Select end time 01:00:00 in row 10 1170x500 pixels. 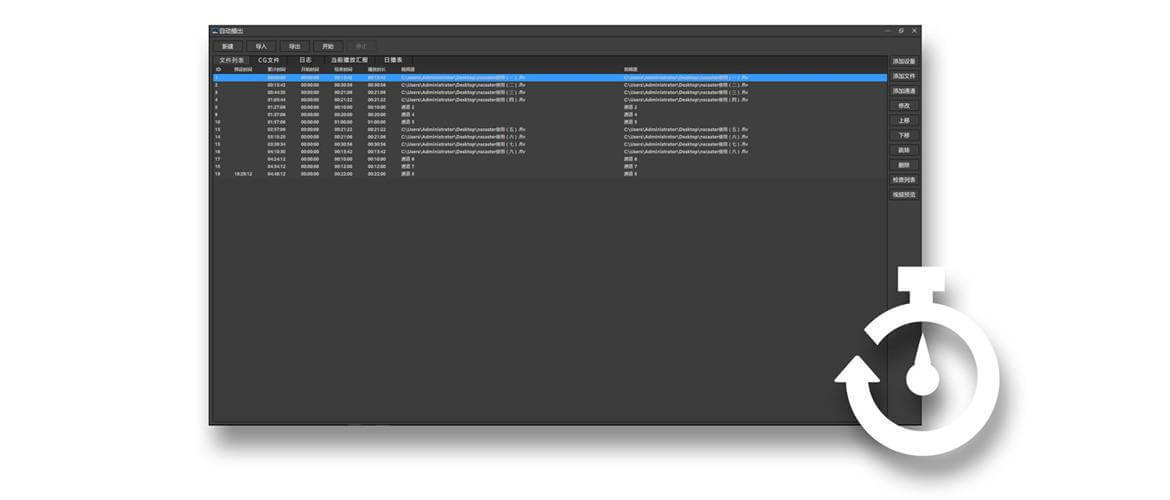(343, 122)
